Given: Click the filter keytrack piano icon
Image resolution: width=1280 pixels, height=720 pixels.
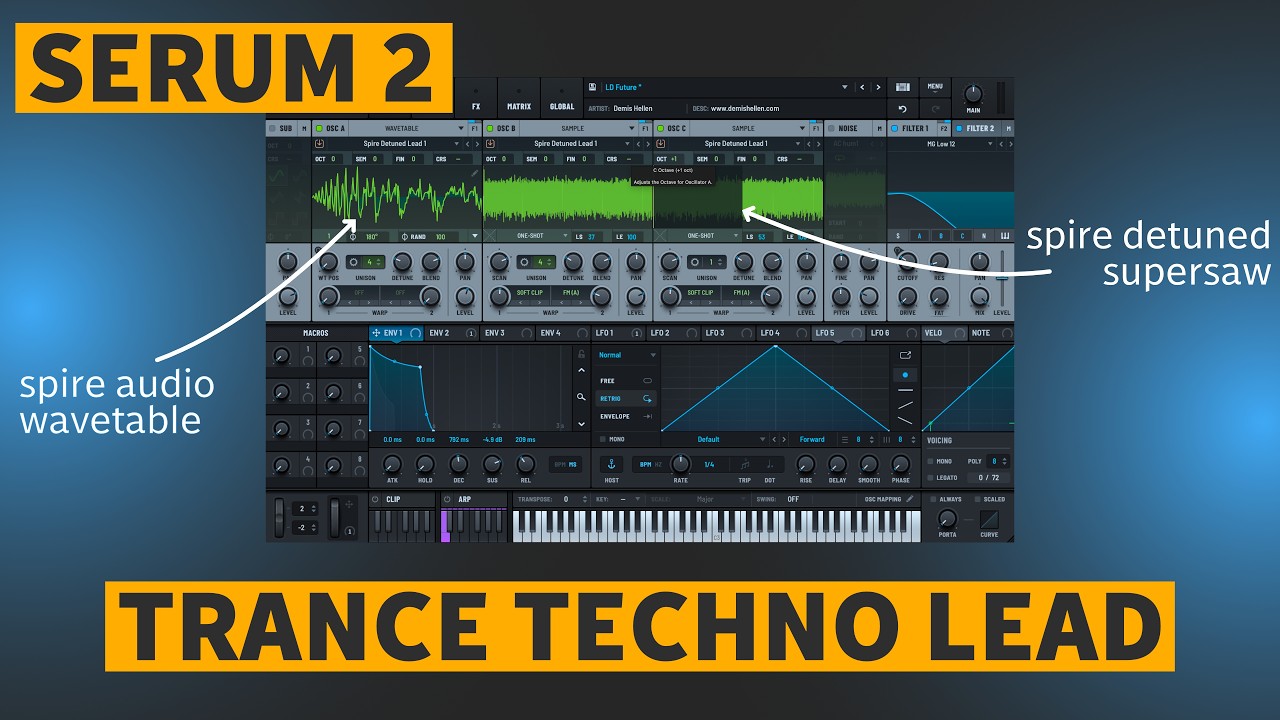Looking at the screenshot, I should [x=1005, y=236].
